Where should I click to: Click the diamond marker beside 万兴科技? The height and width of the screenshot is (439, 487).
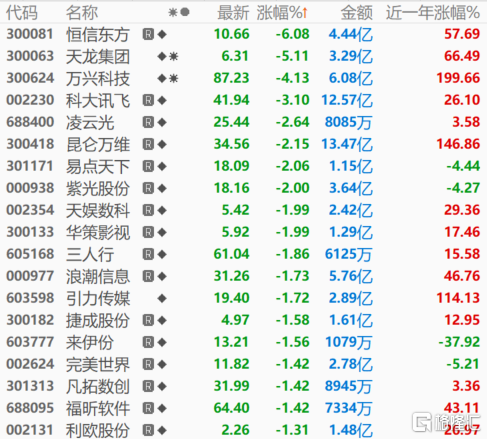tap(162, 78)
